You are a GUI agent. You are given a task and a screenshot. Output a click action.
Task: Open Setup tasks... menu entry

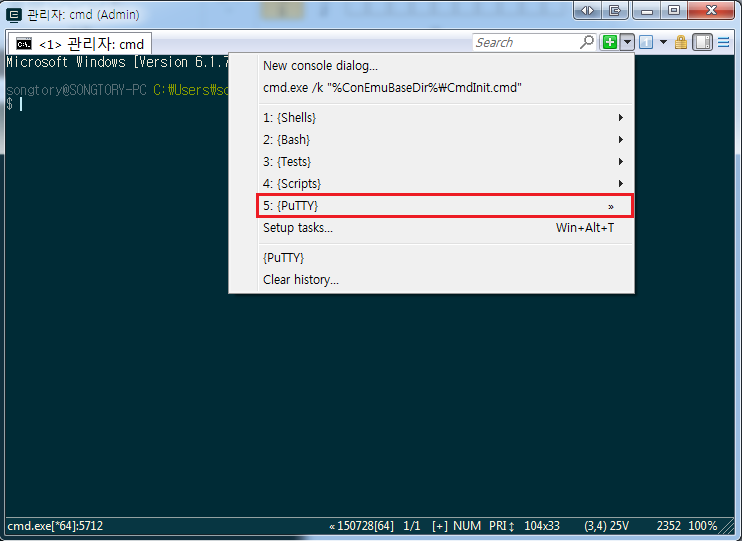click(445, 228)
